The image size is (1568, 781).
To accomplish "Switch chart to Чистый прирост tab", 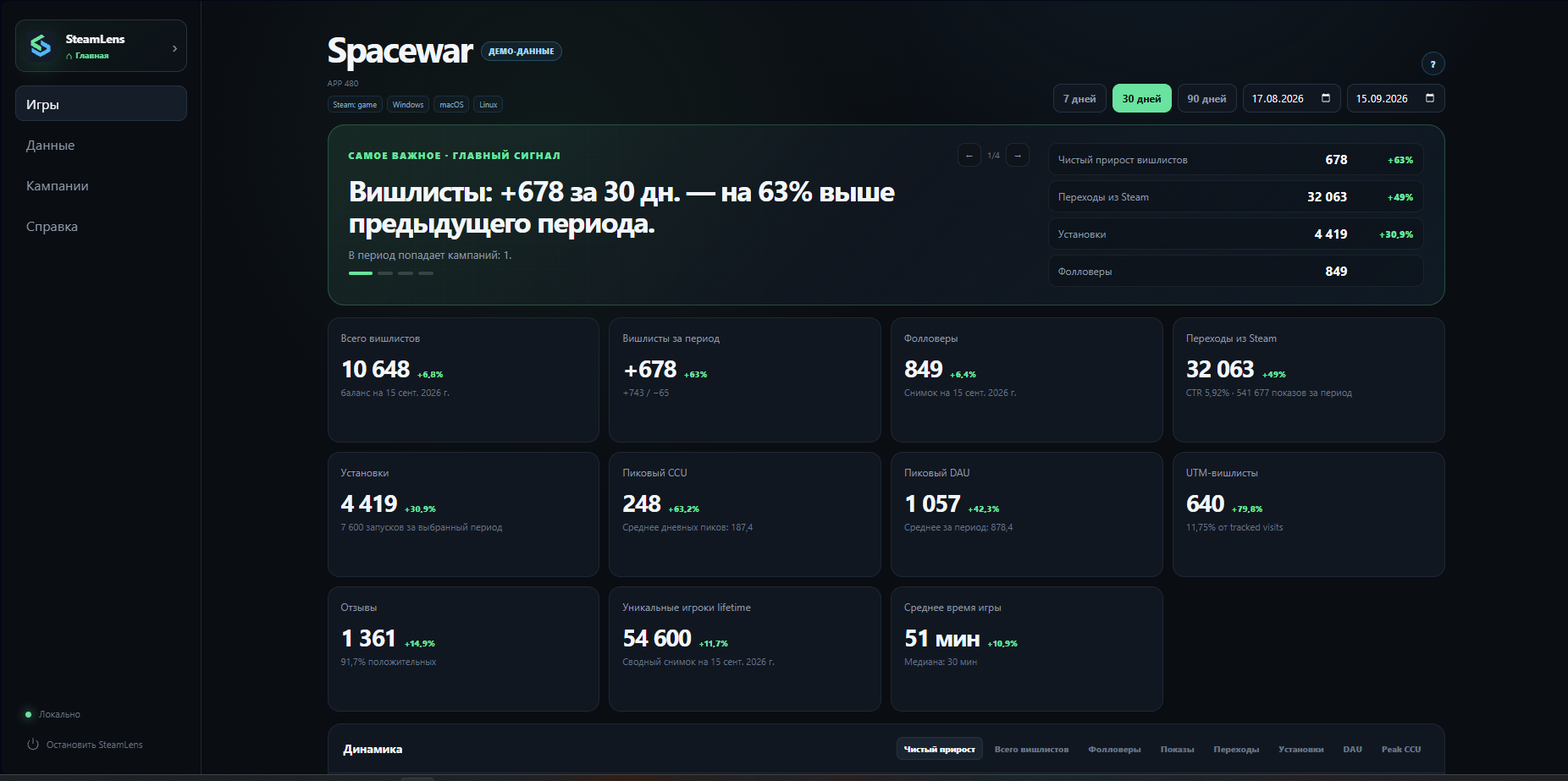I will (940, 749).
